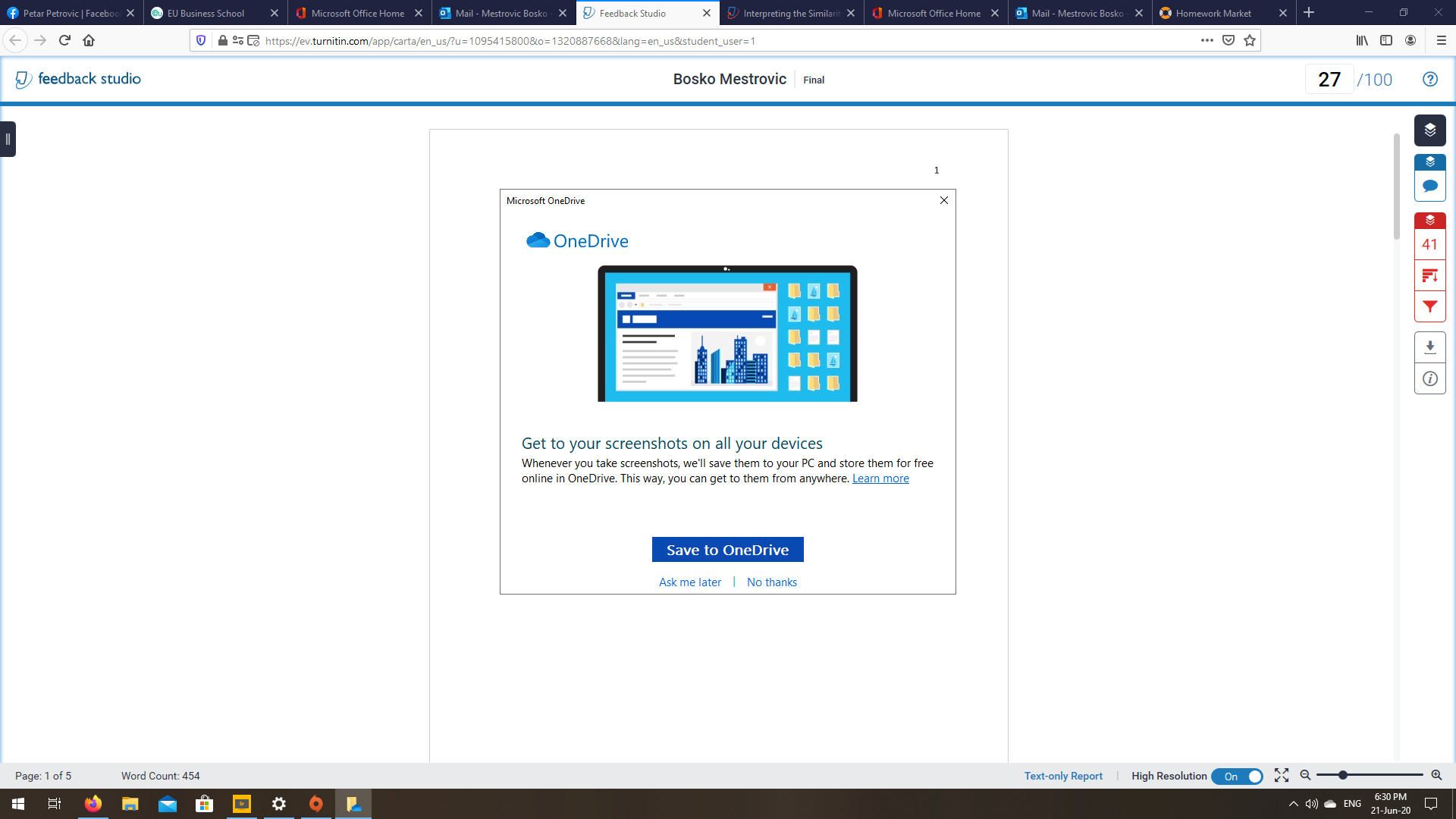This screenshot has height=819, width=1456.
Task: Enter full screen view icon
Action: (x=1281, y=775)
